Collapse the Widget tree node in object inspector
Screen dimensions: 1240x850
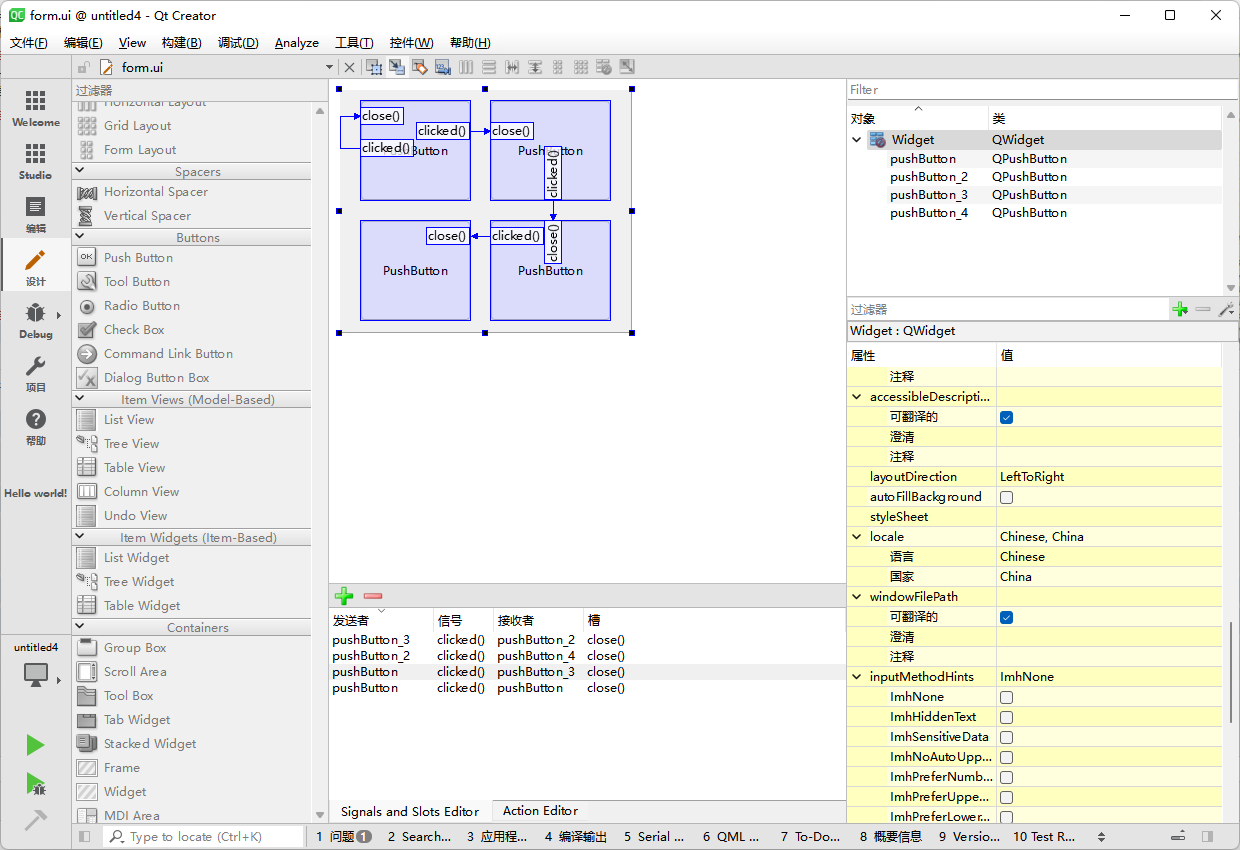[857, 140]
